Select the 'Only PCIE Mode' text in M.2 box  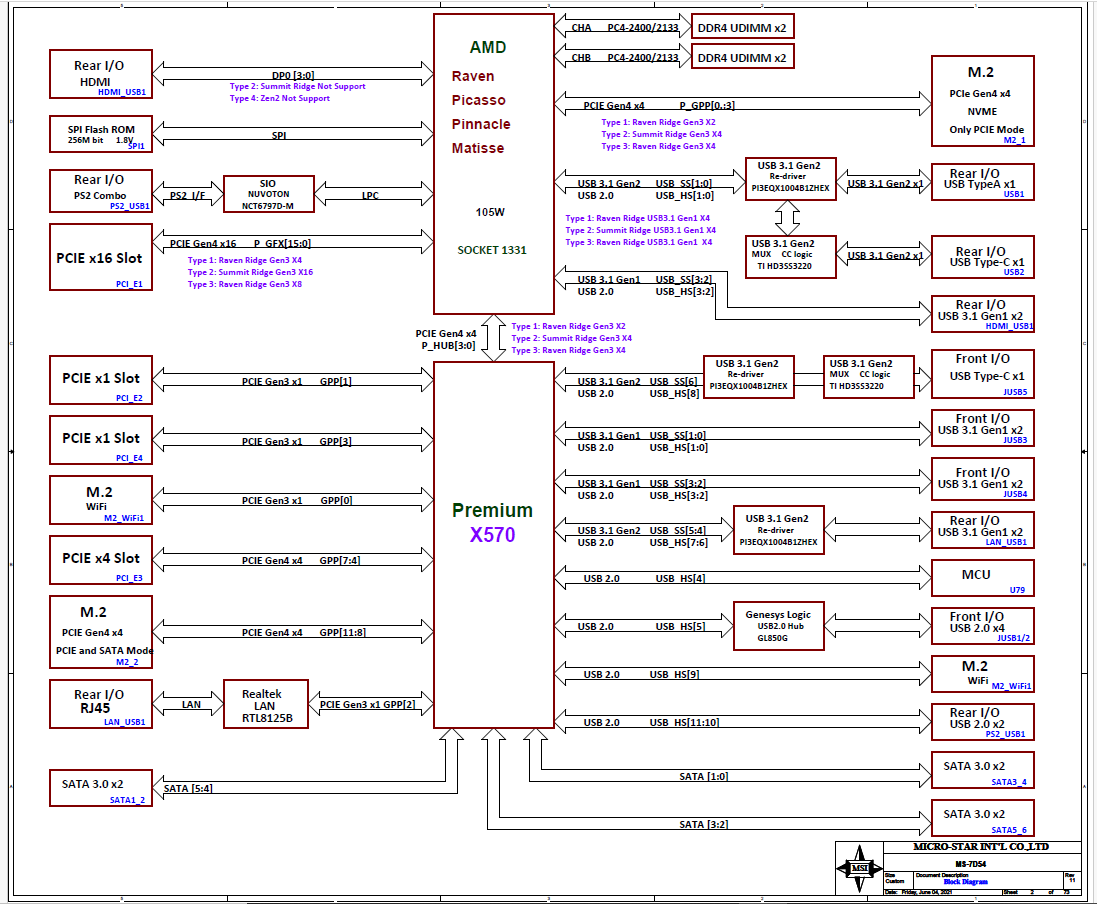click(x=986, y=129)
